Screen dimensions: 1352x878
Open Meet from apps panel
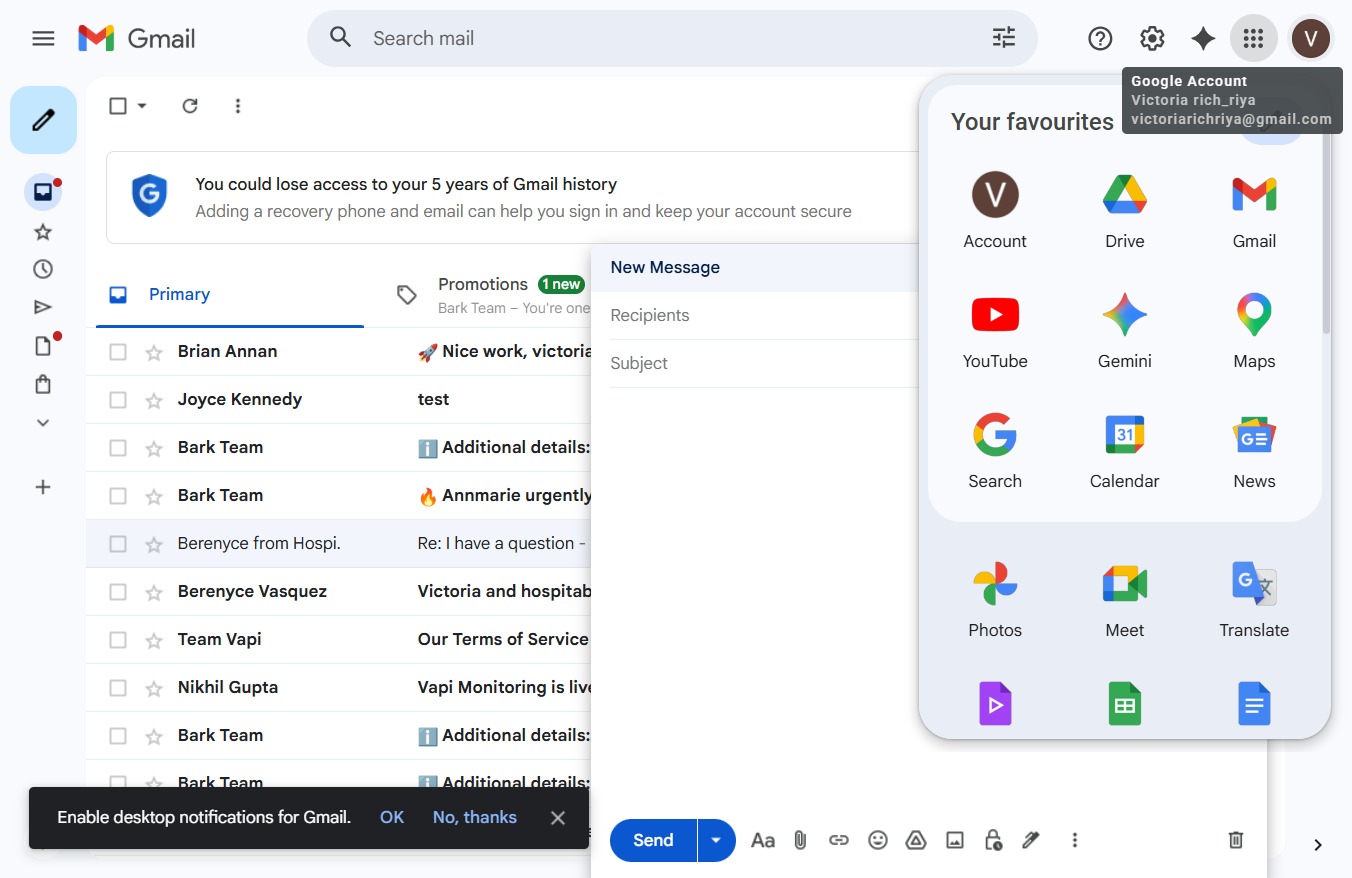1125,599
